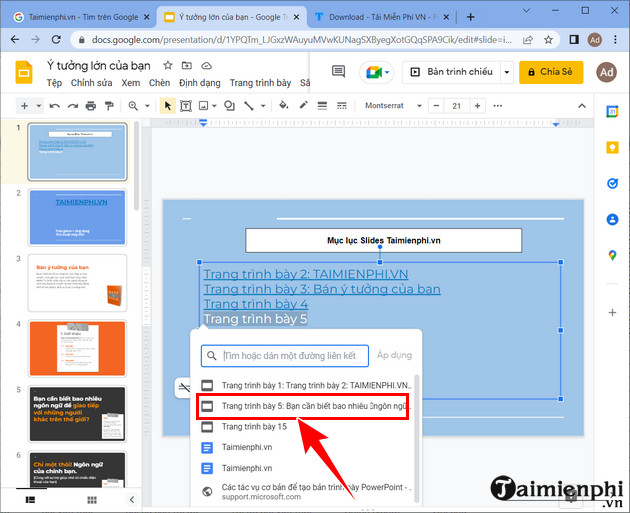Click the Bản trình chiếu button
Image resolution: width=630 pixels, height=513 pixels.
coord(452,72)
